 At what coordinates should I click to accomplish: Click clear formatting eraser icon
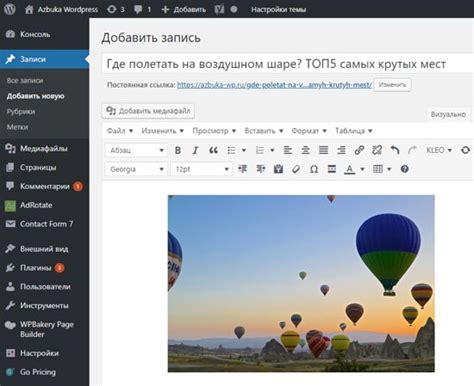coord(296,169)
